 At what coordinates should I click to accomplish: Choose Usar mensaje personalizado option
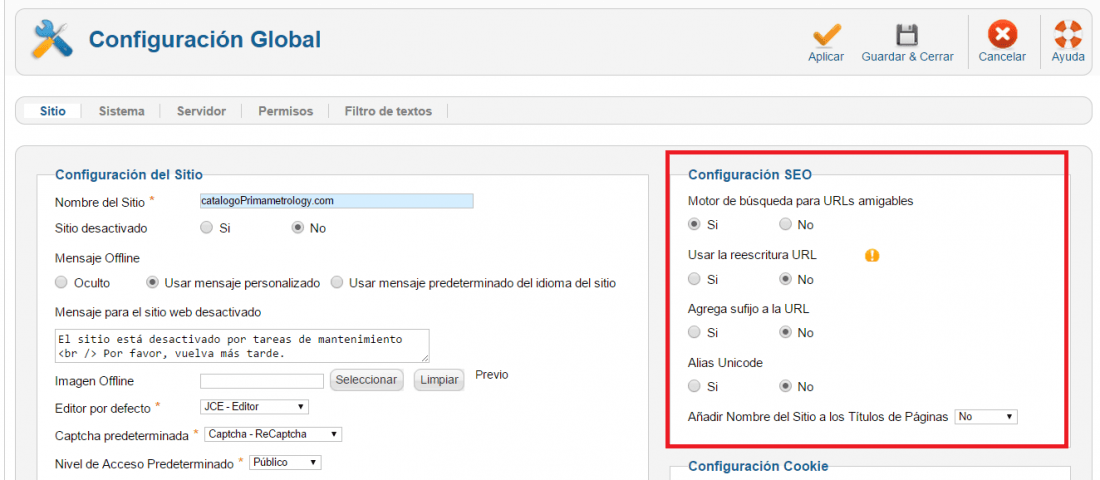[152, 283]
